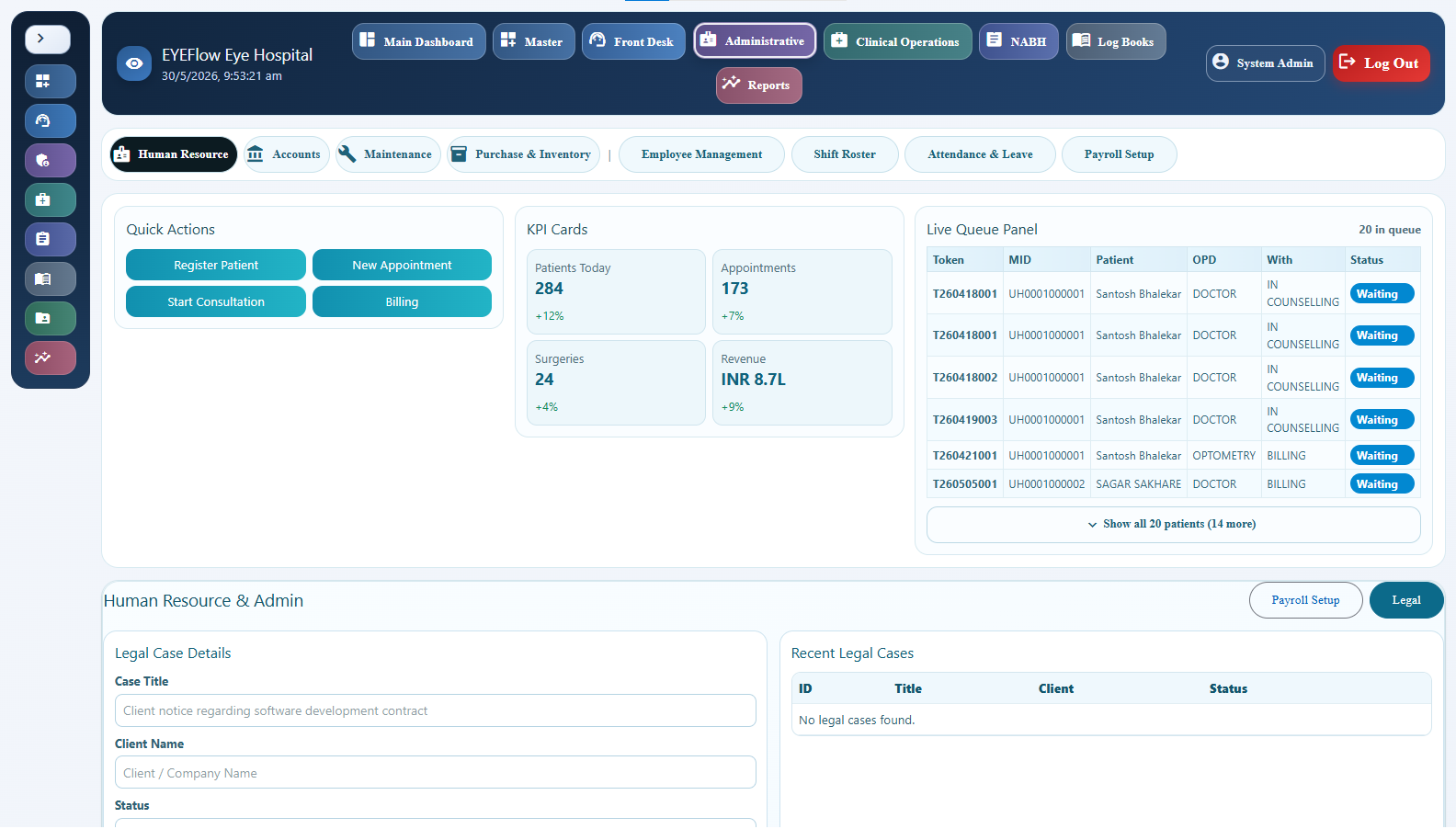
Task: Click Start Consultation quick action
Action: (216, 301)
